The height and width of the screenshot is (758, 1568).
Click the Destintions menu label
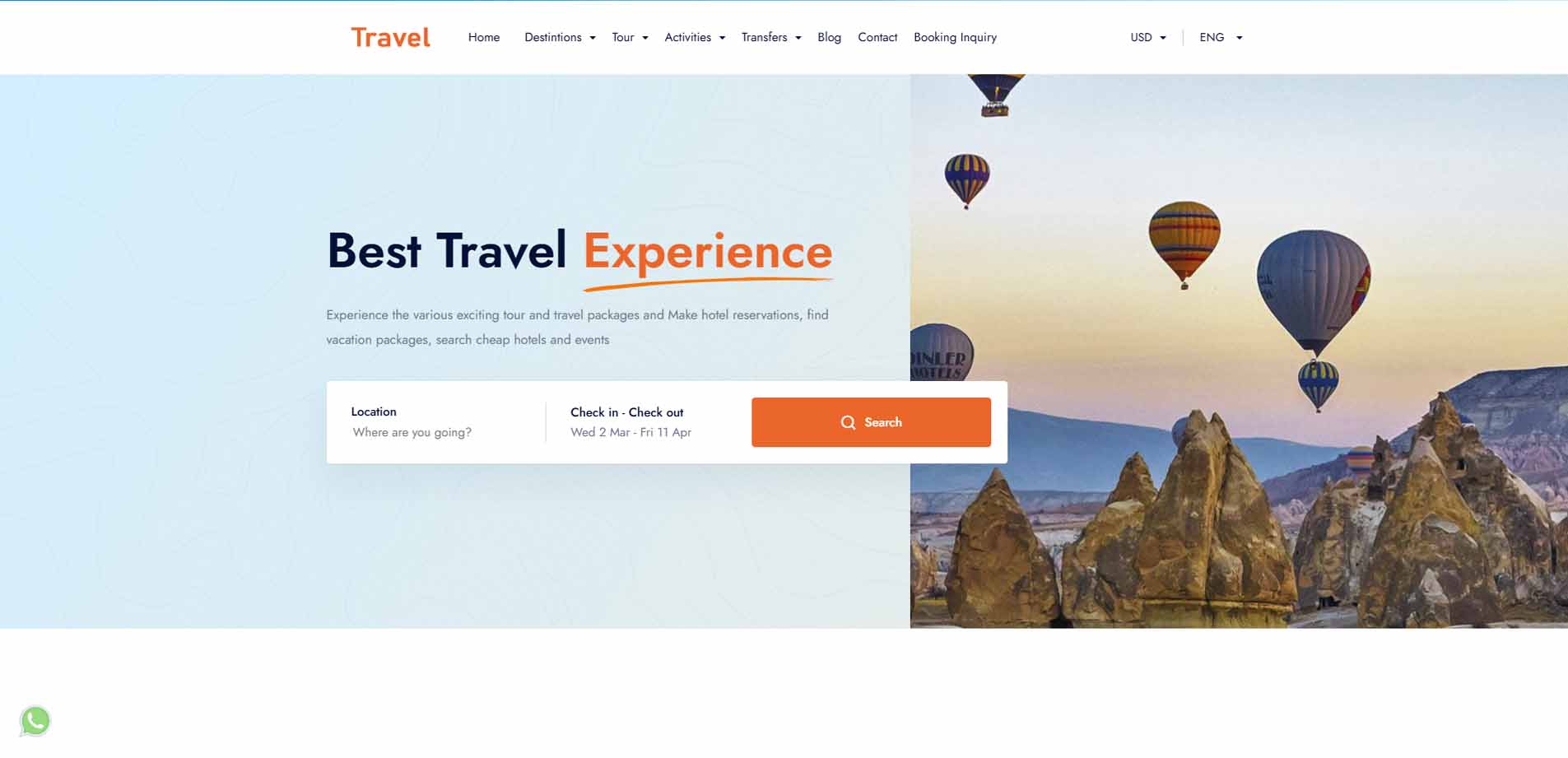tap(553, 37)
